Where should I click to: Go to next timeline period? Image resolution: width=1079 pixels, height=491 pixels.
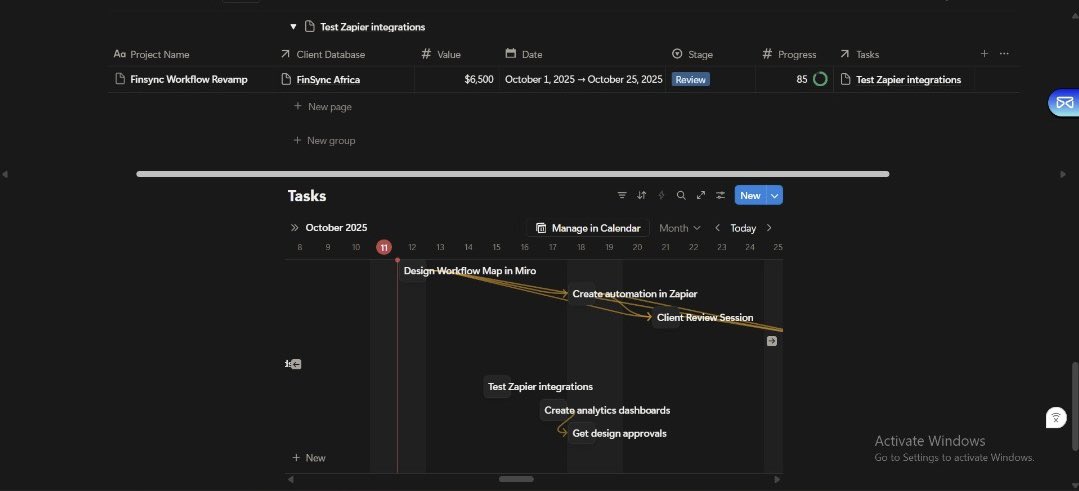769,228
